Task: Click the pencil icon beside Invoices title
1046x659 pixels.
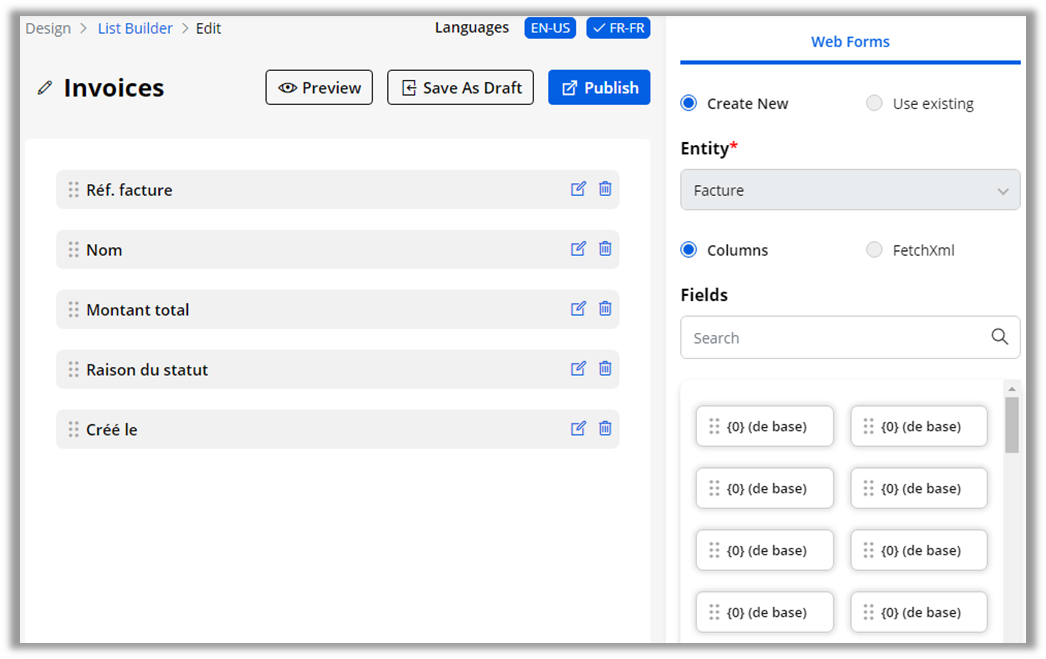Action: coord(44,88)
